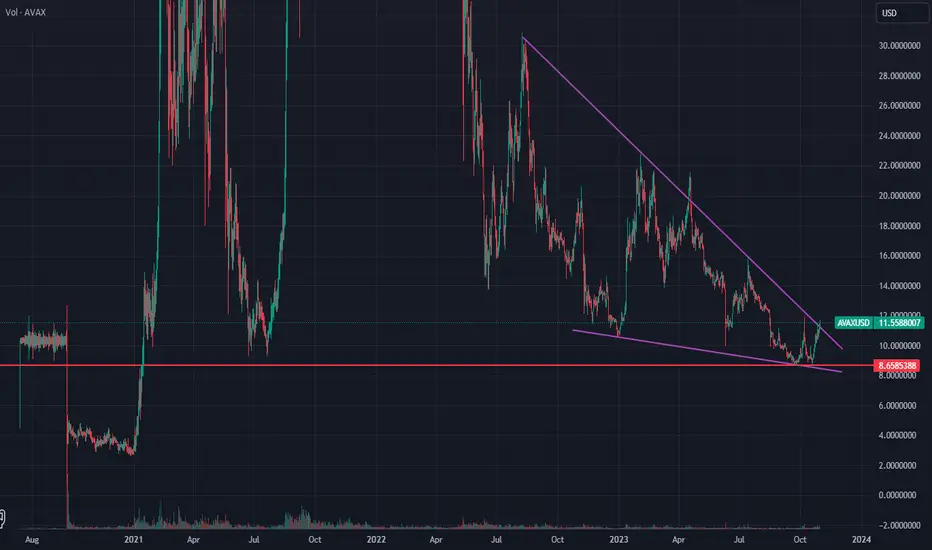Click the 6.0000000 price axis label

899,406
